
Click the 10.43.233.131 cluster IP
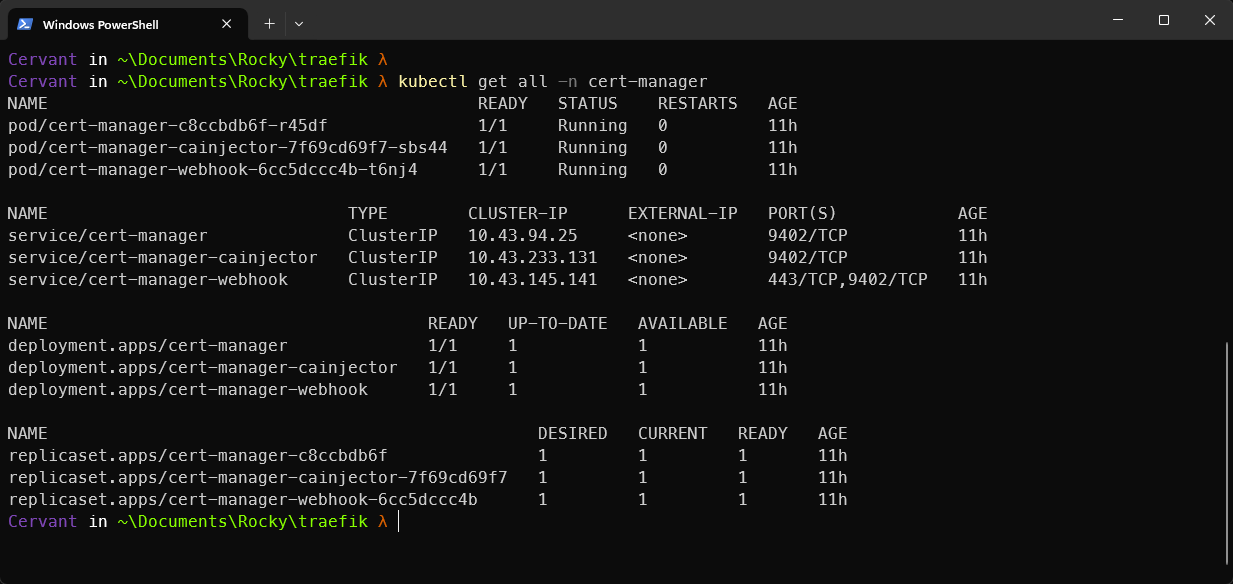click(532, 258)
